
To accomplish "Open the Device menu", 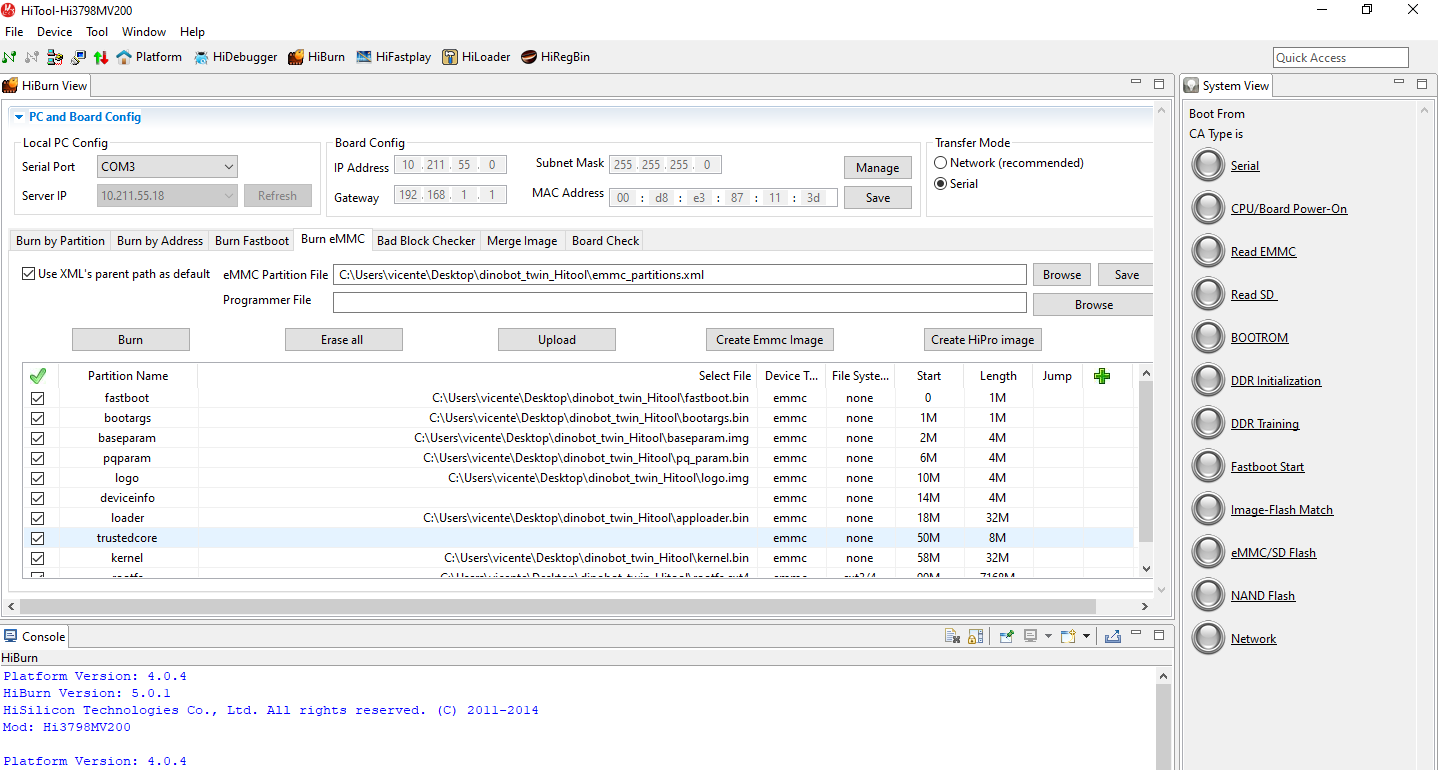I will (x=54, y=32).
